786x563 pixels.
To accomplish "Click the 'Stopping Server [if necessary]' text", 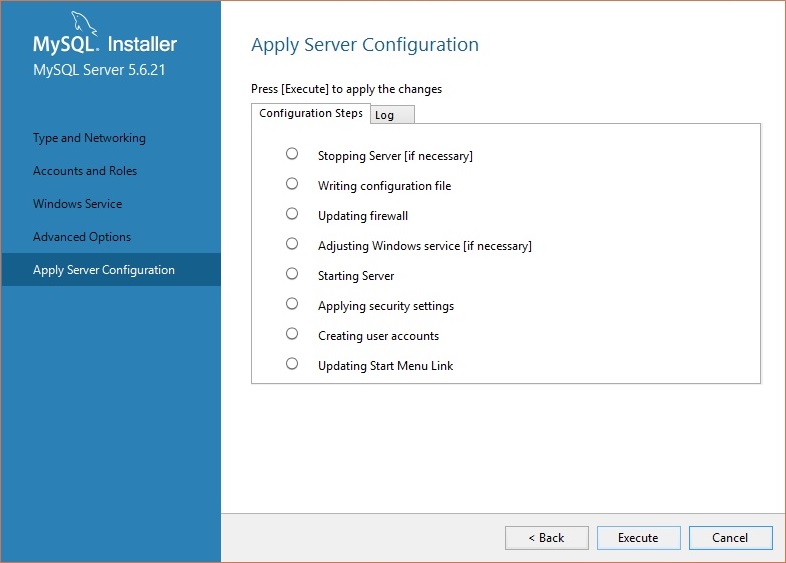I will (x=395, y=156).
